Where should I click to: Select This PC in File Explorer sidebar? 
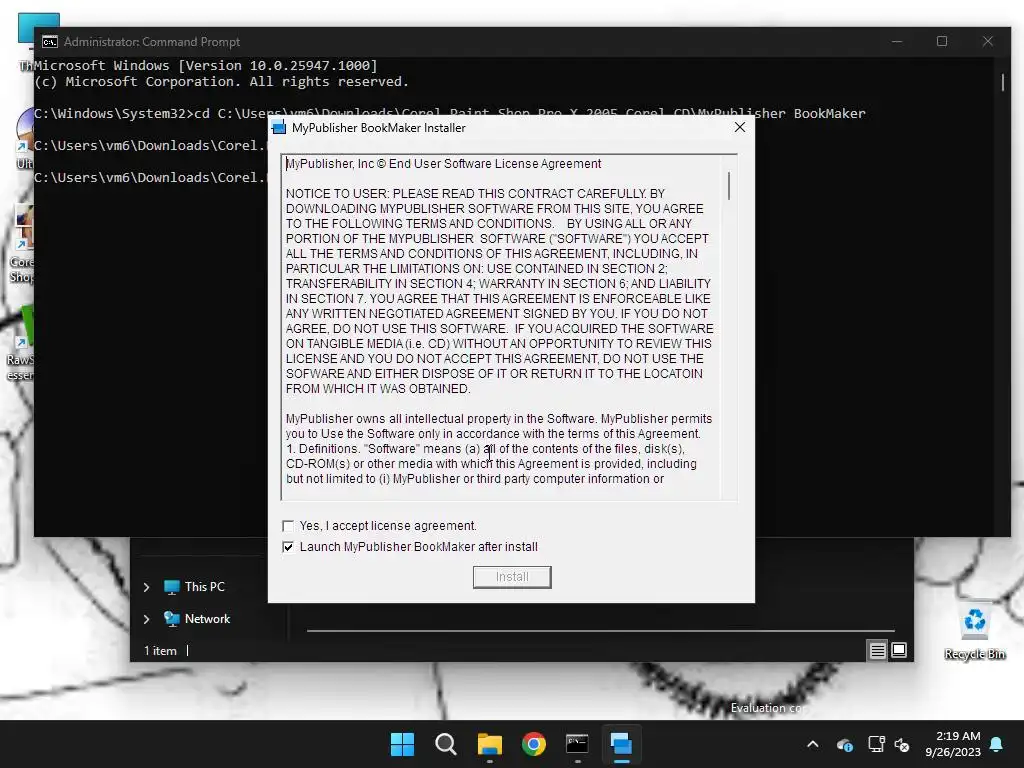204,586
